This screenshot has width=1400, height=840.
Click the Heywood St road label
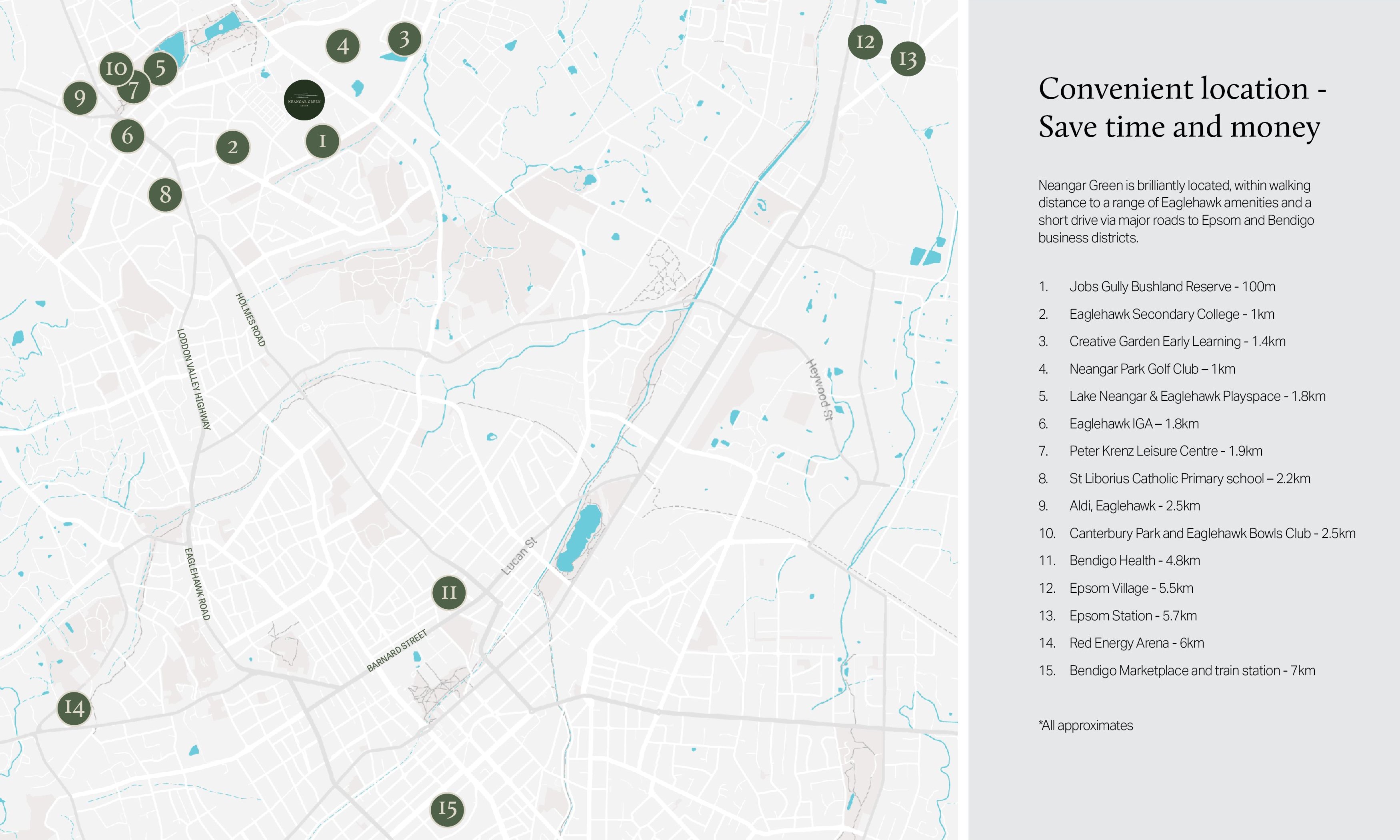[820, 390]
